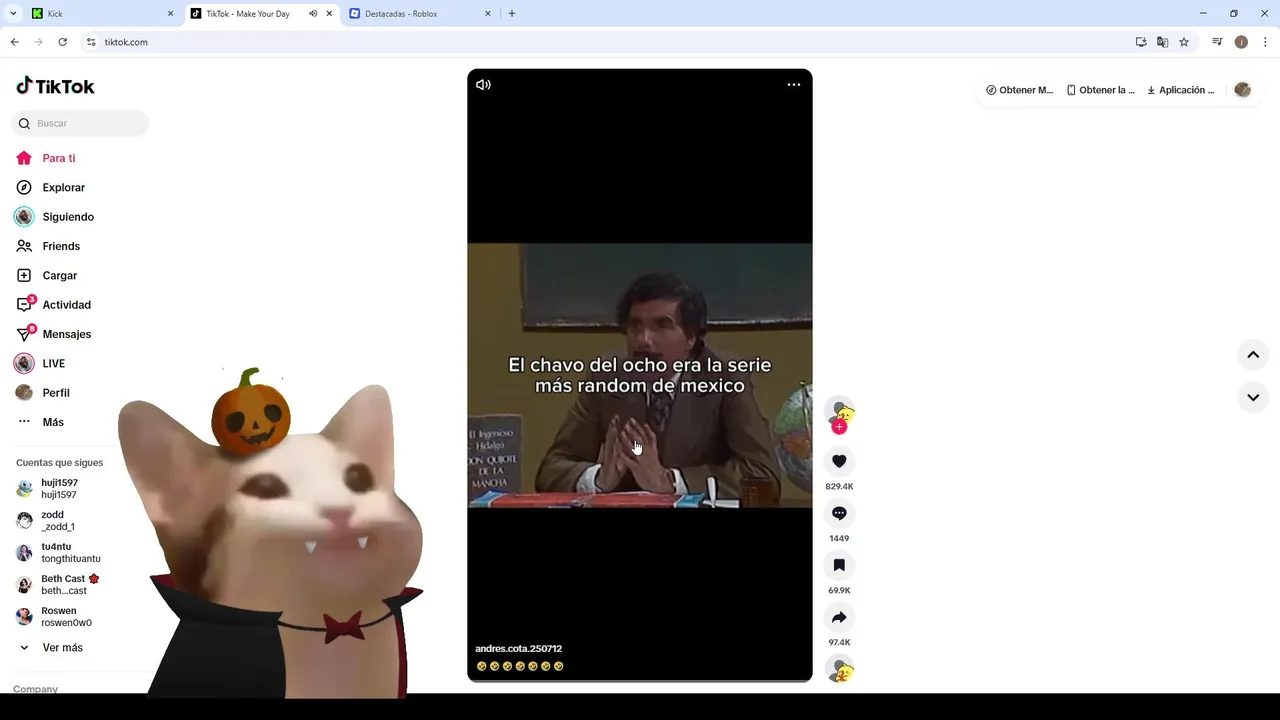Open the profile avatar in top right
1280x720 pixels.
pyautogui.click(x=1243, y=90)
